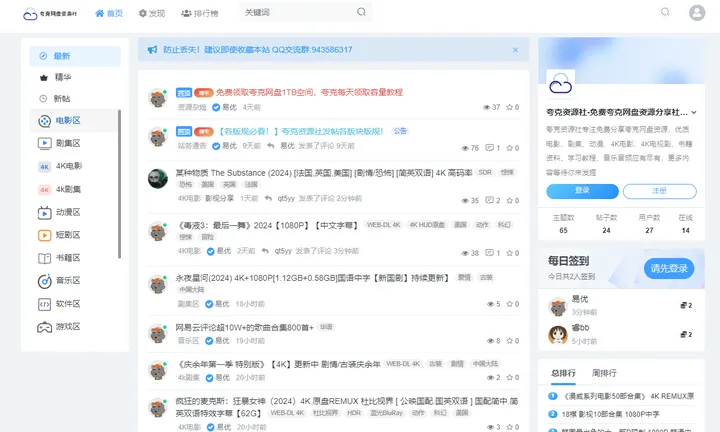The height and width of the screenshot is (432, 720).
Task: Click comment count icon on 各版规必看 post
Action: pos(489,148)
